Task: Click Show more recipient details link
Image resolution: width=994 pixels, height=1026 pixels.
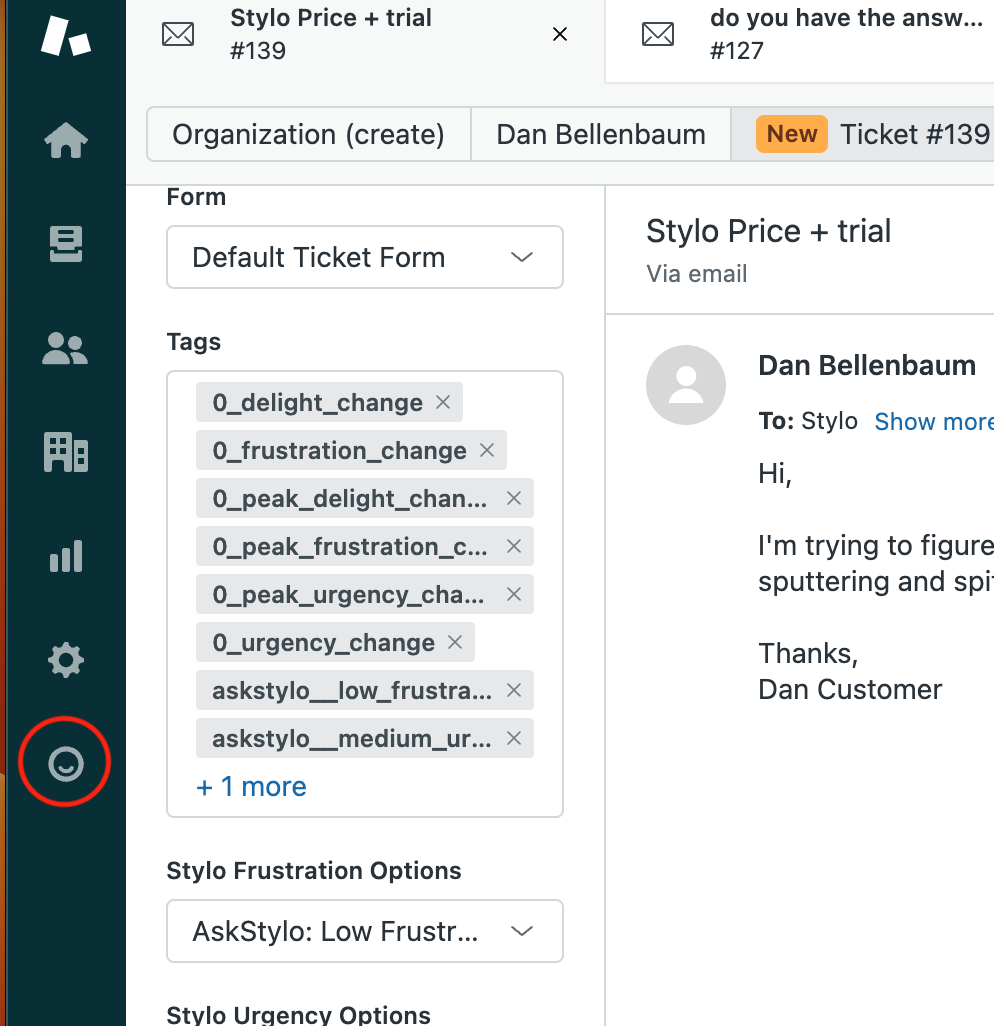Action: (x=934, y=421)
